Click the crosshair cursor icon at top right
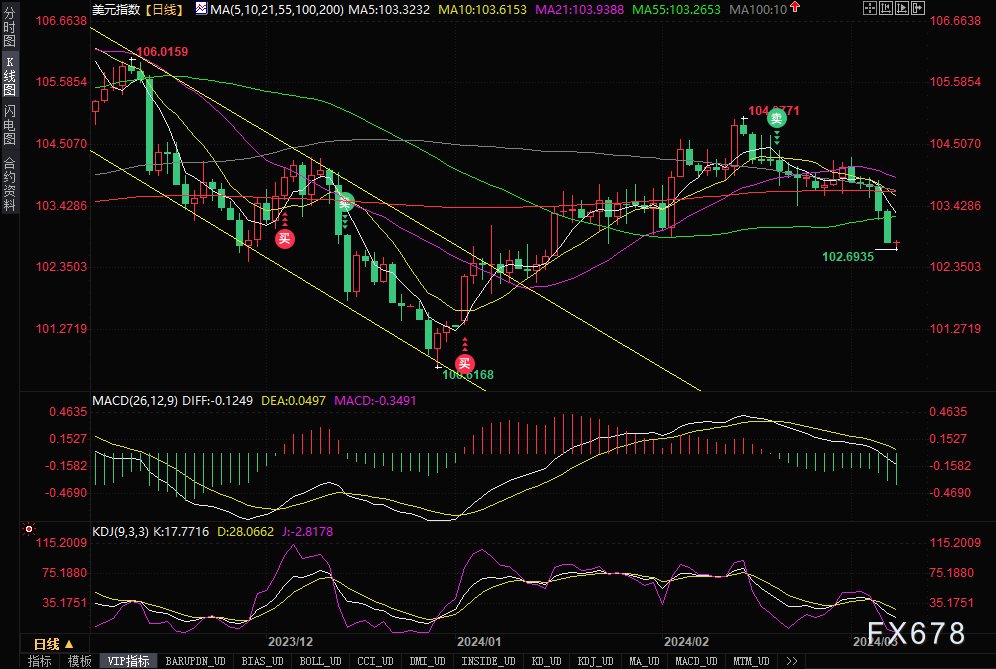The image size is (996, 669). tap(870, 8)
